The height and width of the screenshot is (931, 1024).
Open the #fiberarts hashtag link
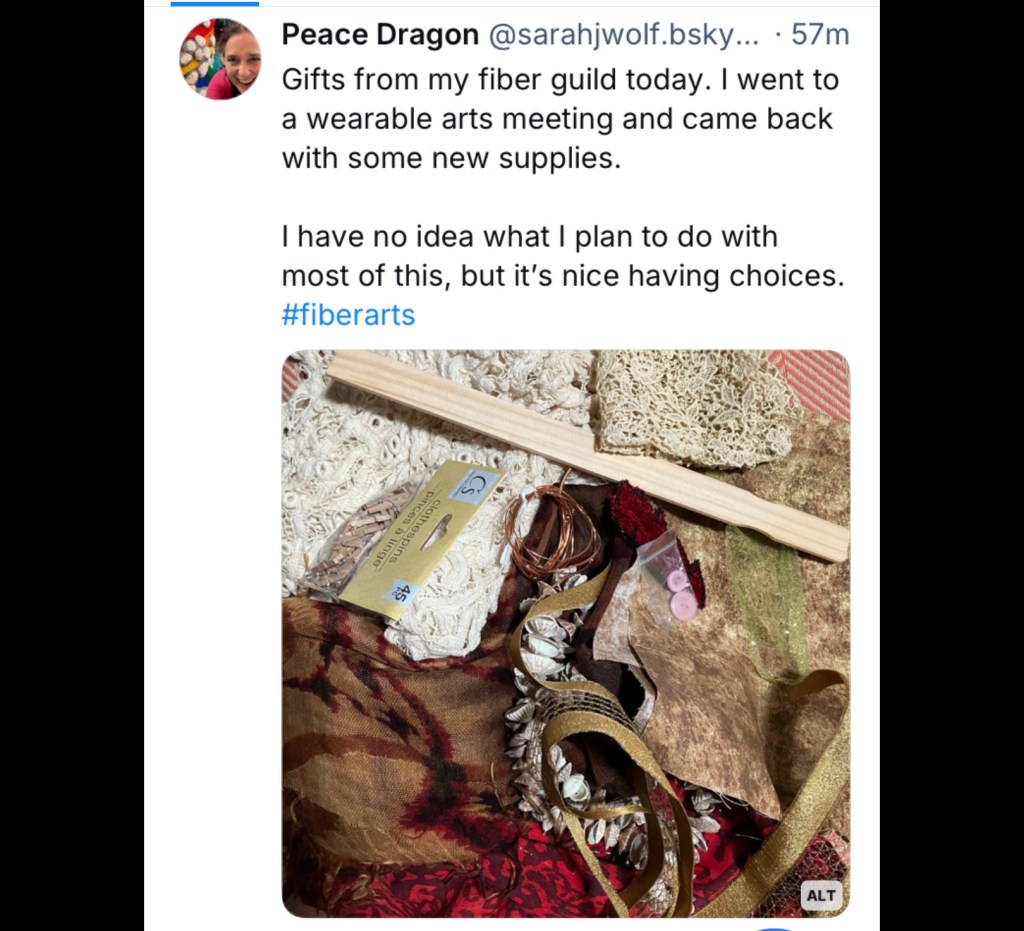348,315
